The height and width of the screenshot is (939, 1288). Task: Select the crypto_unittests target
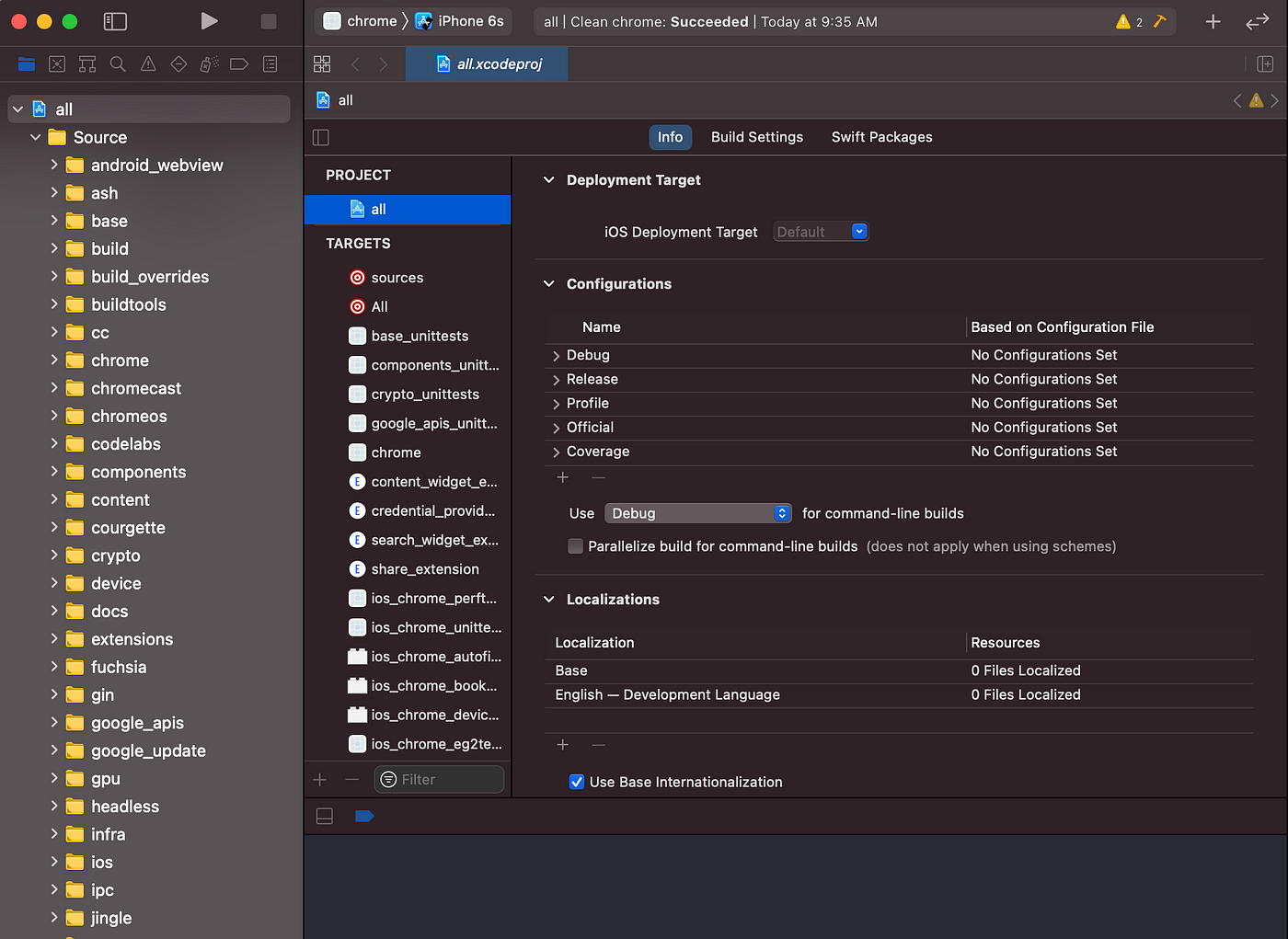[x=408, y=394]
